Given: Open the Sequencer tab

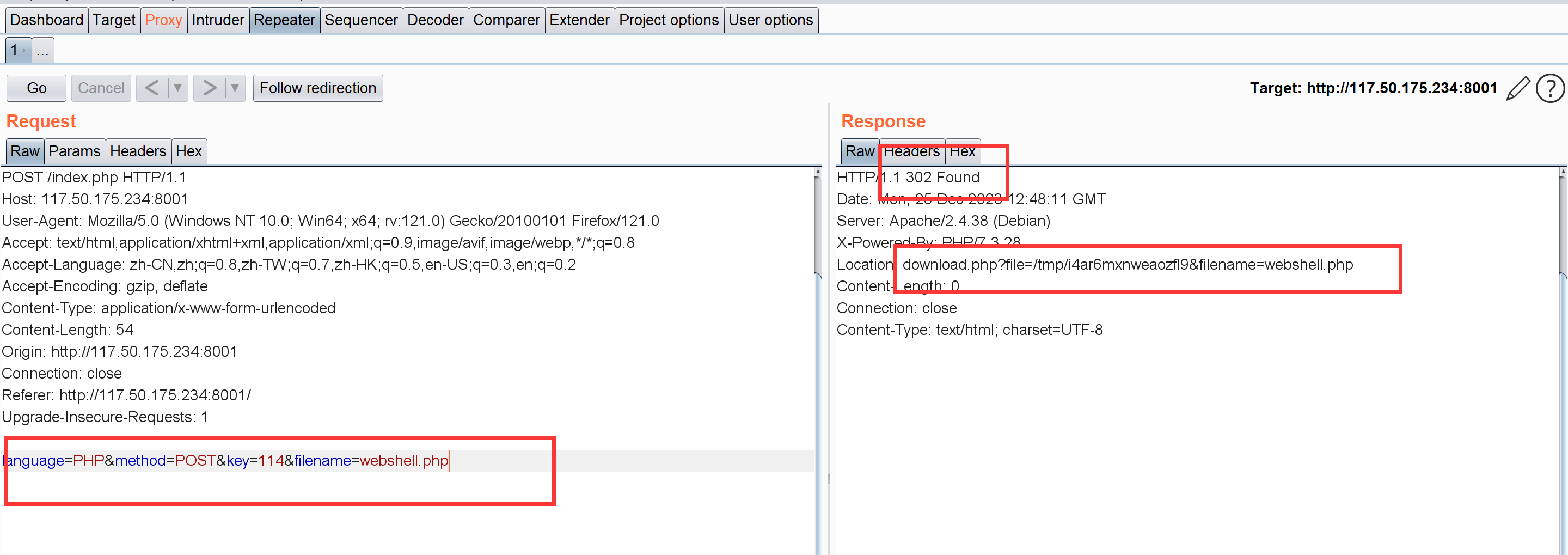Looking at the screenshot, I should click(x=361, y=20).
